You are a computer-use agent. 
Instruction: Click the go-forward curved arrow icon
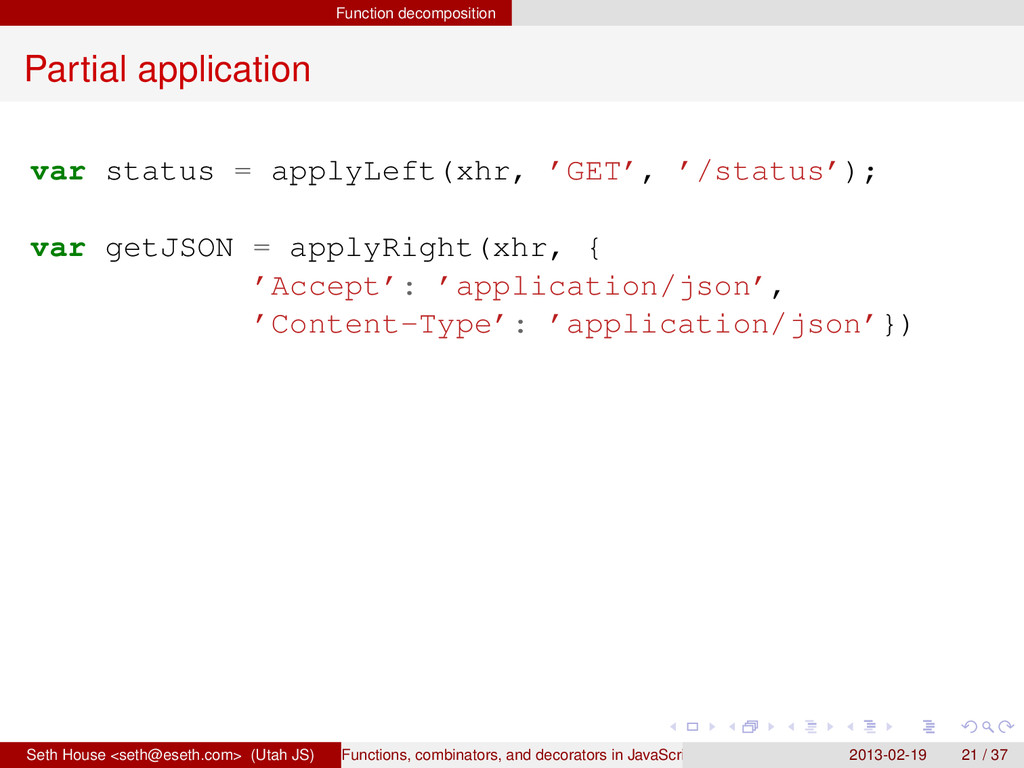(x=1006, y=726)
